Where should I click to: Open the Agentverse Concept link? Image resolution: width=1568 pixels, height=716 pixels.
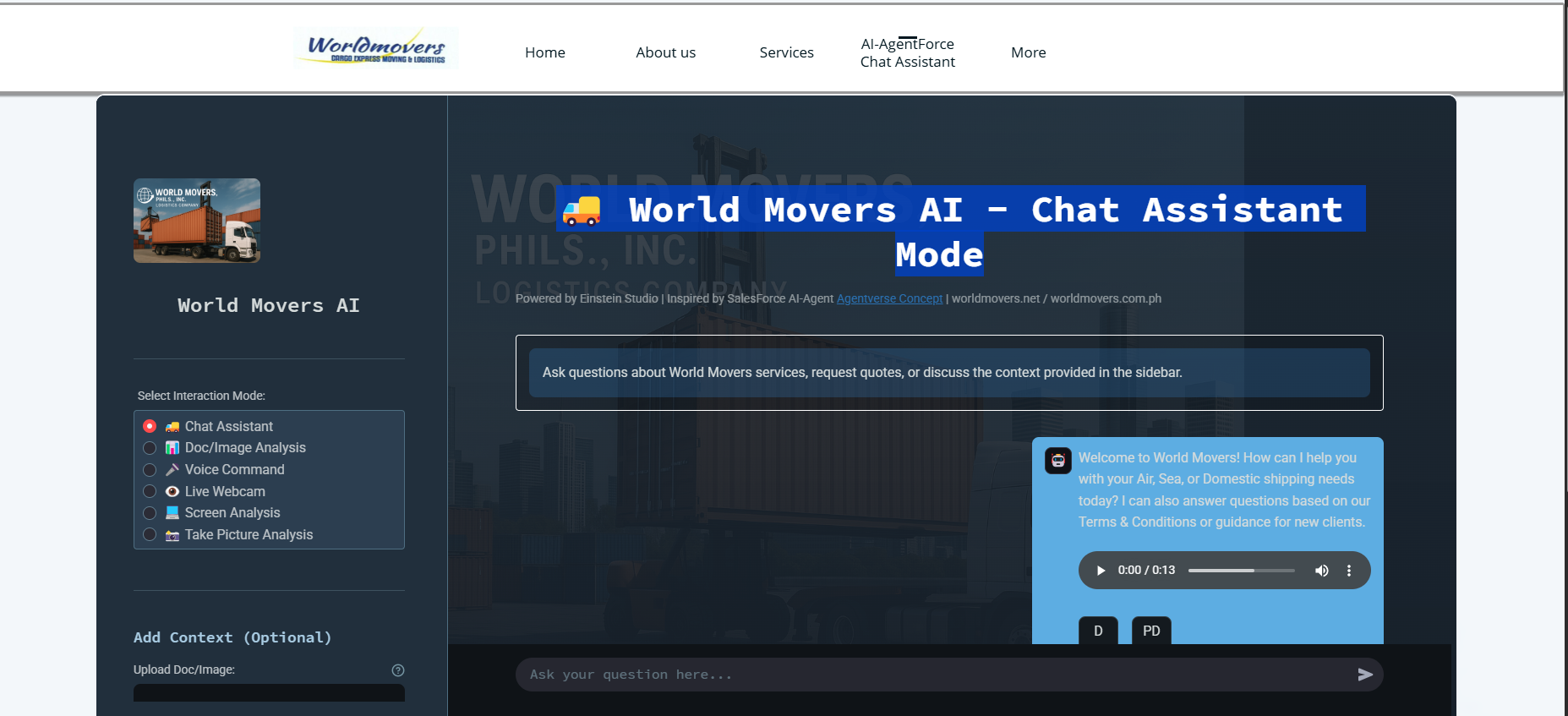coord(889,298)
